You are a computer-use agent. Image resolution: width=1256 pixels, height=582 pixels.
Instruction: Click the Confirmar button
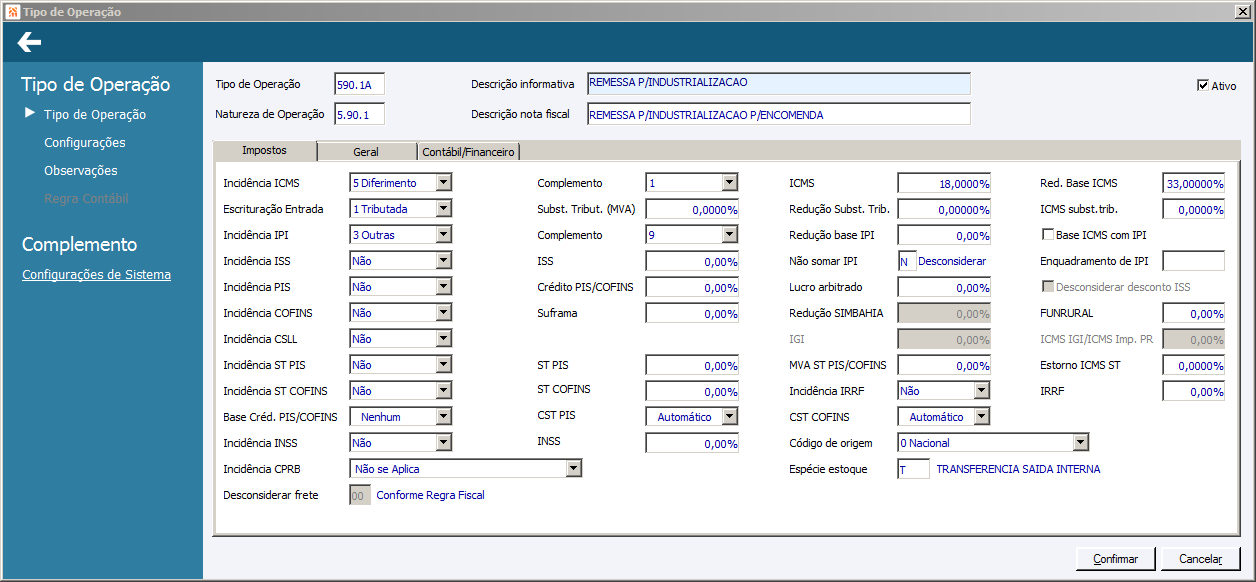(1115, 559)
